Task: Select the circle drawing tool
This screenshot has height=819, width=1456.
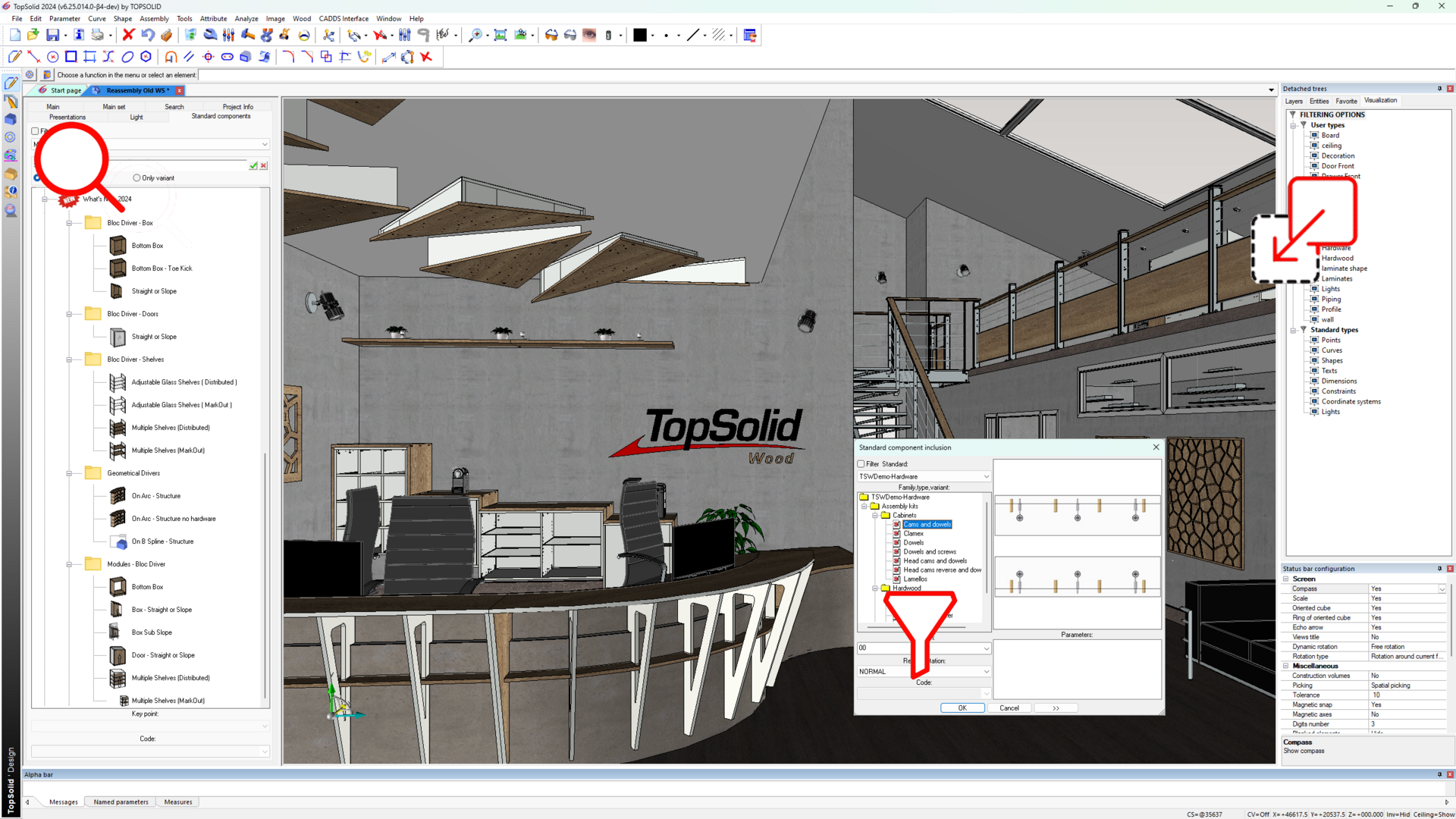Action: coord(52,57)
